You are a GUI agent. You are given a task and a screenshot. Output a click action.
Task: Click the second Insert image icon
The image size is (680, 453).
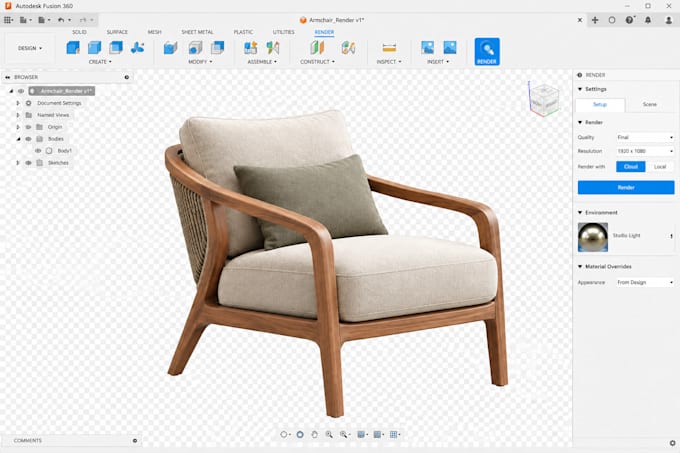tap(450, 47)
